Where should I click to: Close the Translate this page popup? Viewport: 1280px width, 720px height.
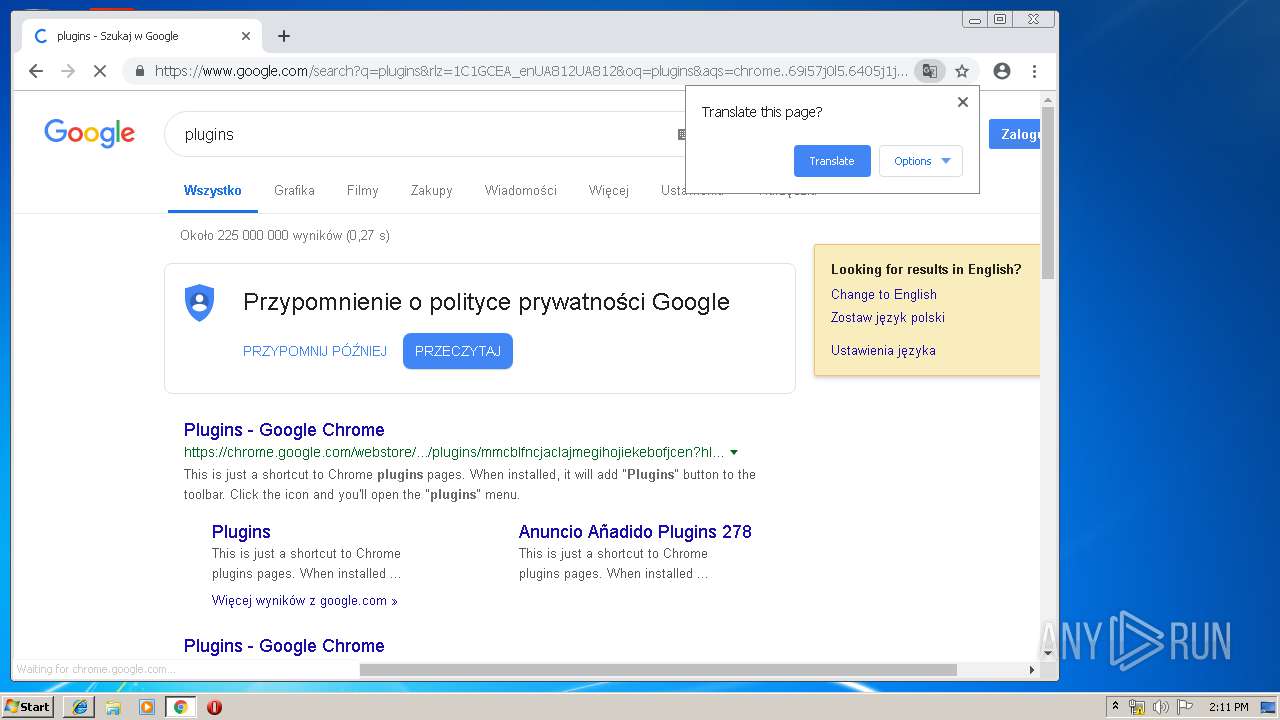(963, 102)
